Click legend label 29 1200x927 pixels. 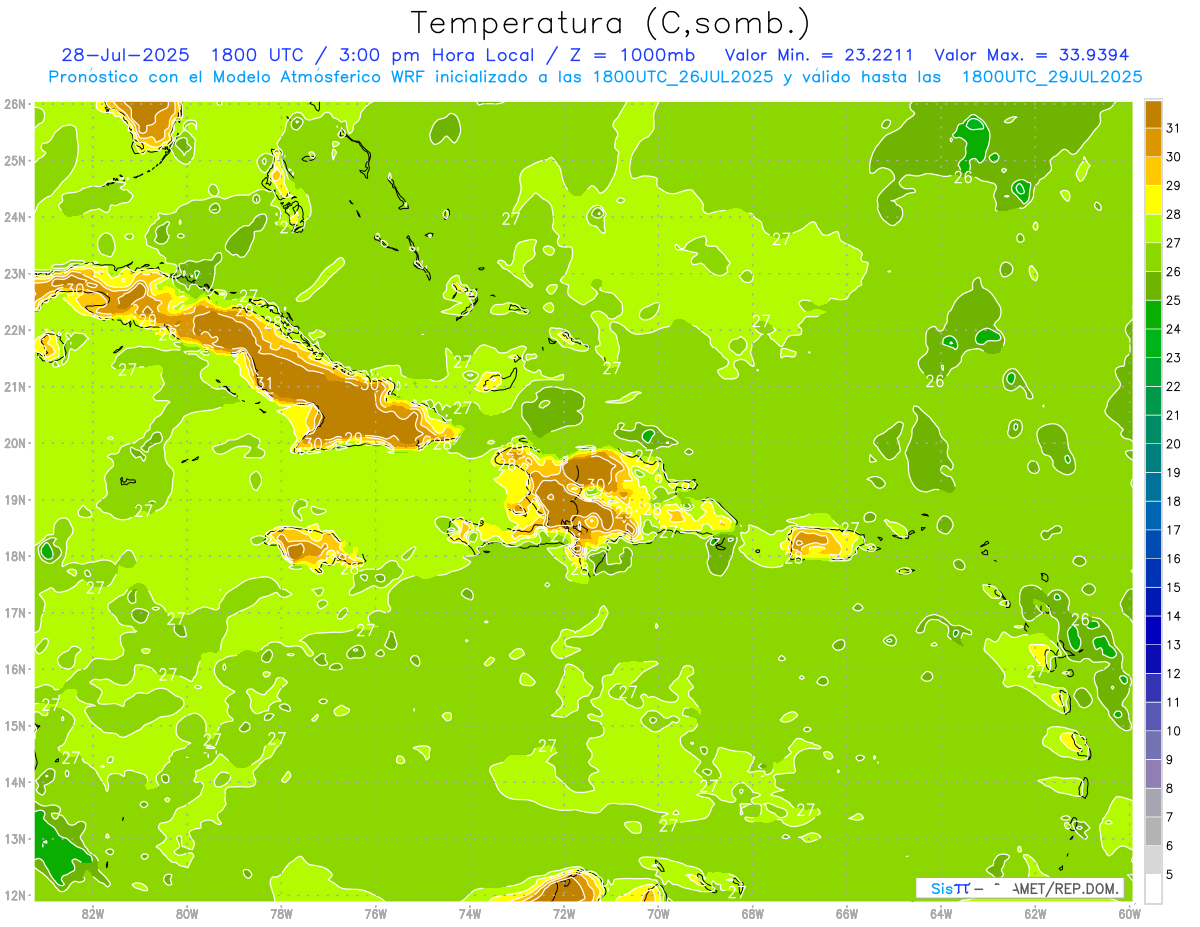[1174, 185]
